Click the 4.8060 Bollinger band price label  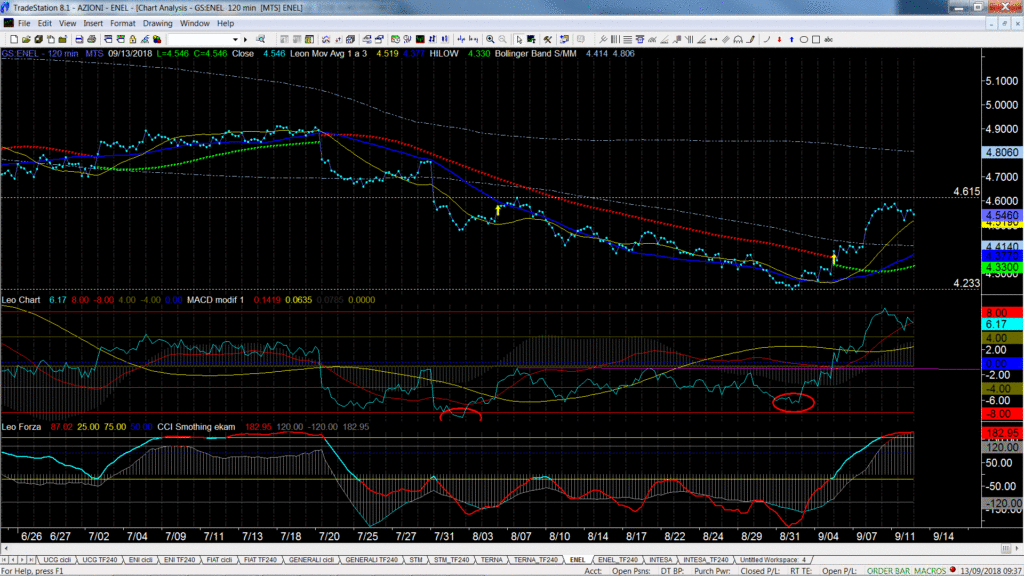[x=1002, y=152]
